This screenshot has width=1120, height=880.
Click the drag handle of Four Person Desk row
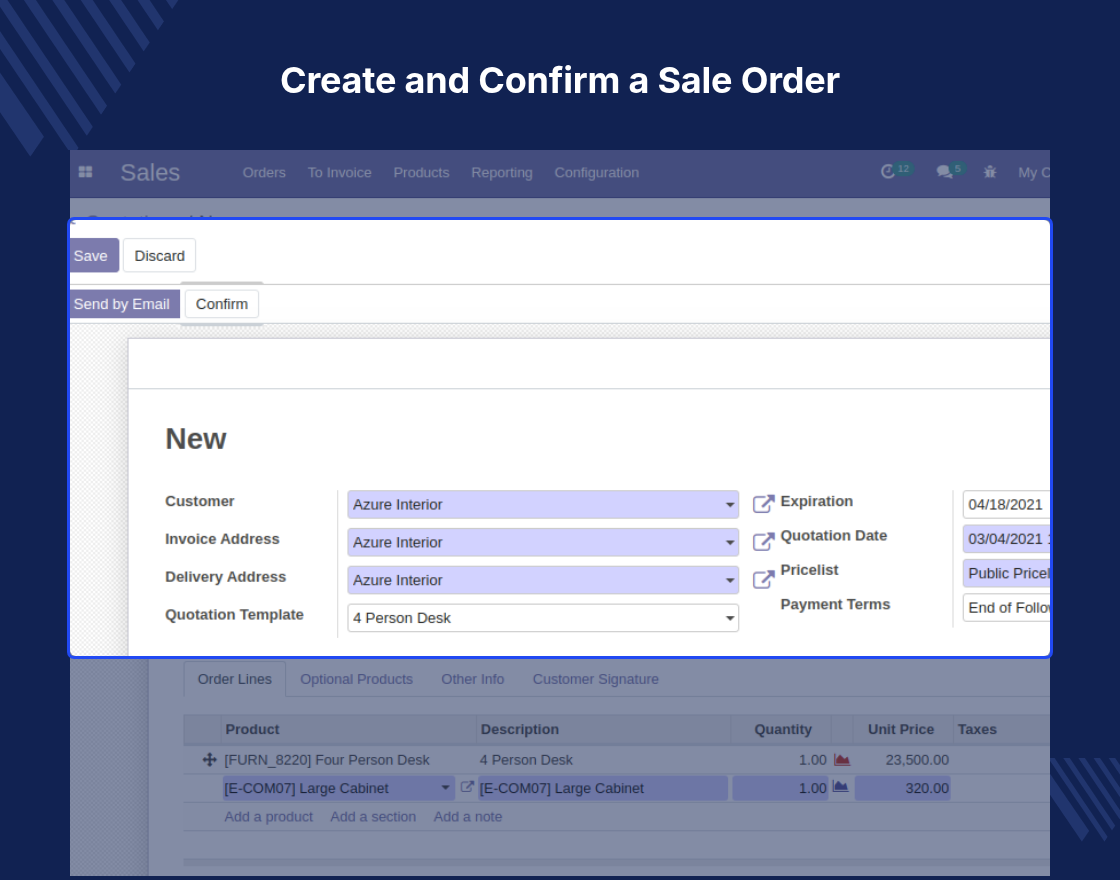pos(209,760)
